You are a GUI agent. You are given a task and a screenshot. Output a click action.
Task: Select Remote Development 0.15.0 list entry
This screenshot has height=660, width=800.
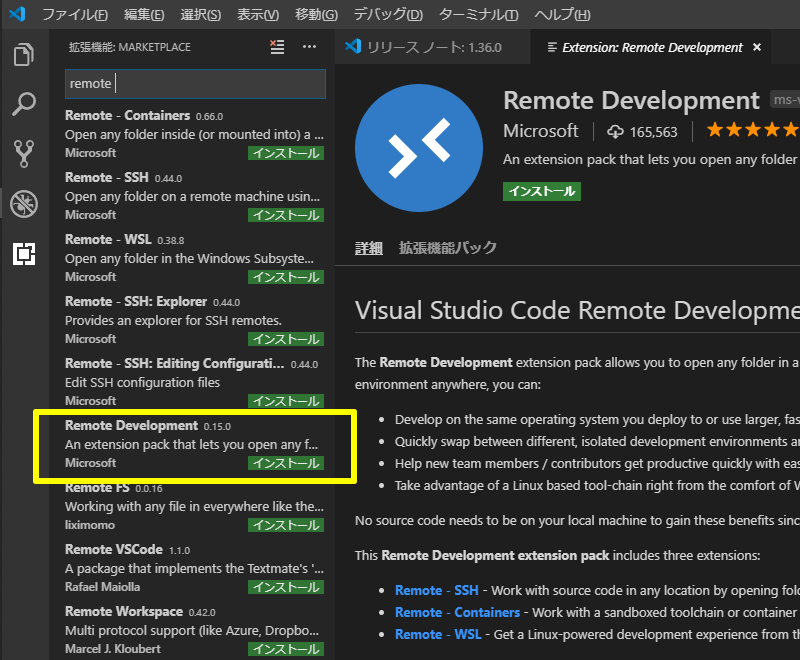192,444
